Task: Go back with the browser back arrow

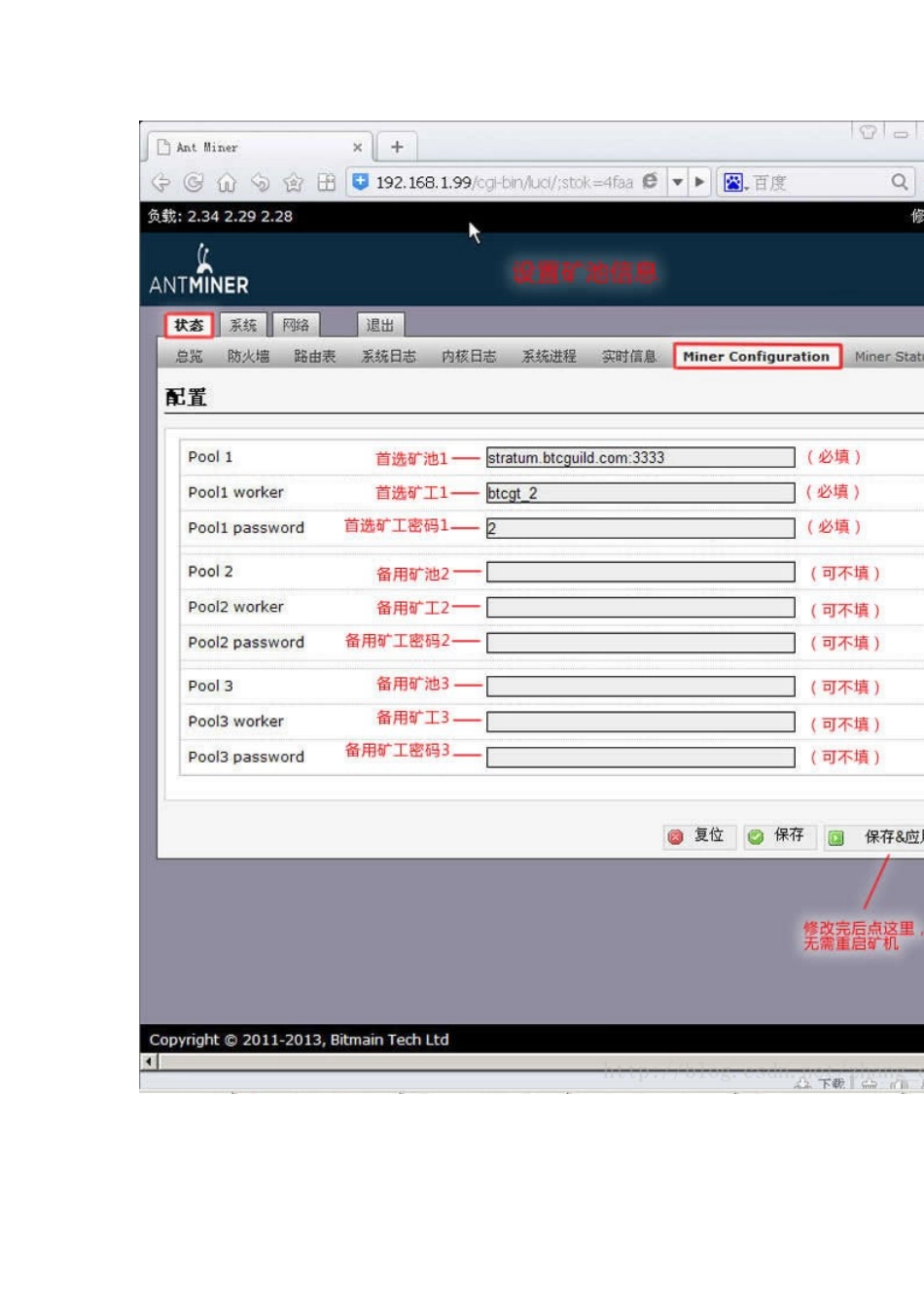Action: coord(161,182)
